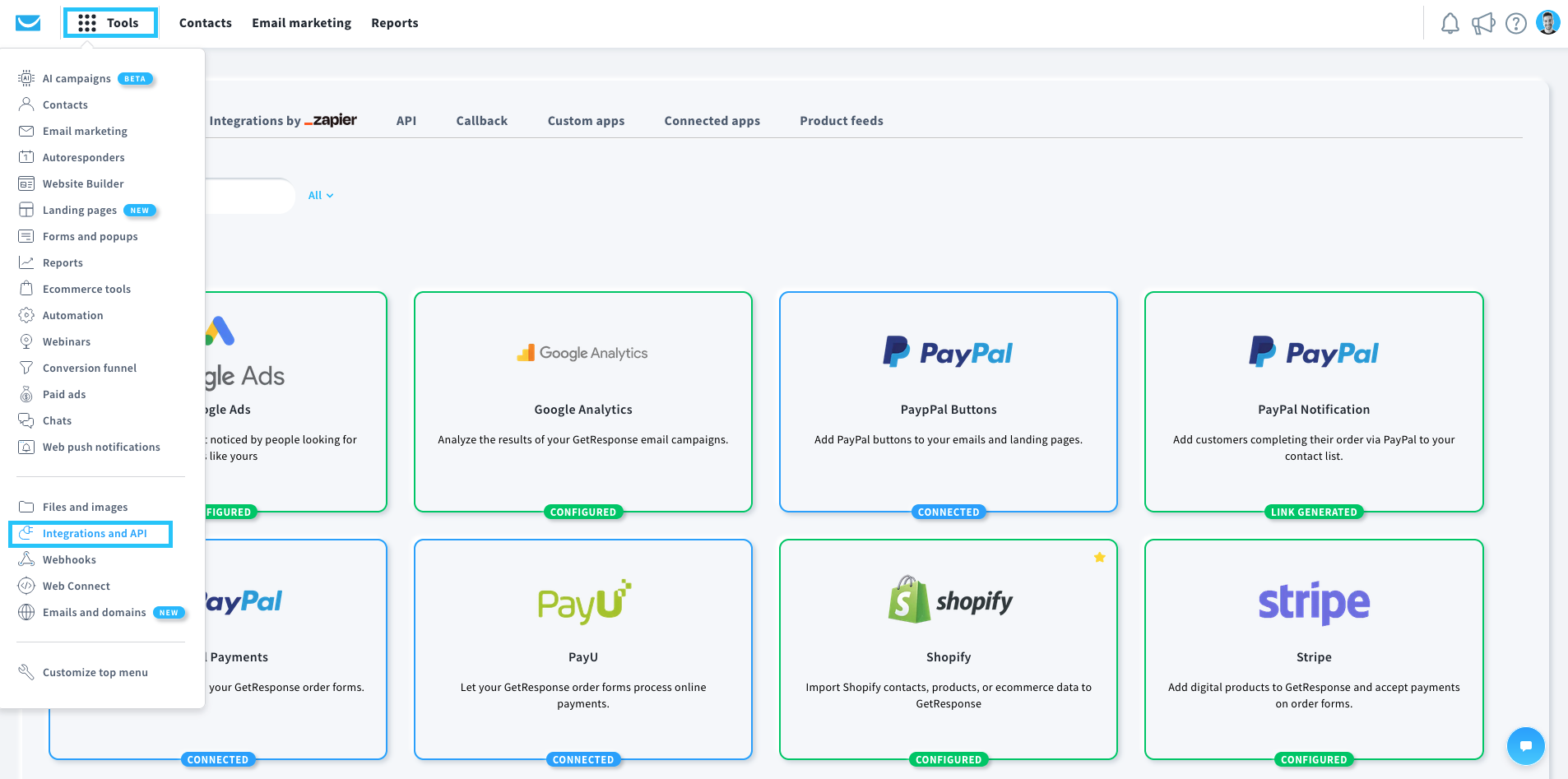1568x779 pixels.
Task: Click CONNECTED badge on PayPal Buttons
Action: pyautogui.click(x=949, y=512)
